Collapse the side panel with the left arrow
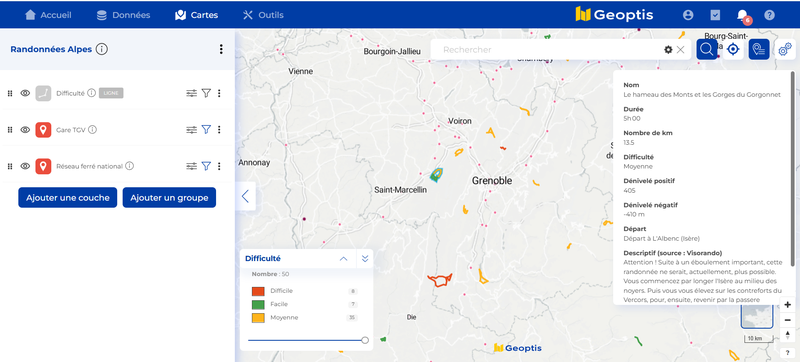Screen dimensions: 800x362 (x=245, y=196)
